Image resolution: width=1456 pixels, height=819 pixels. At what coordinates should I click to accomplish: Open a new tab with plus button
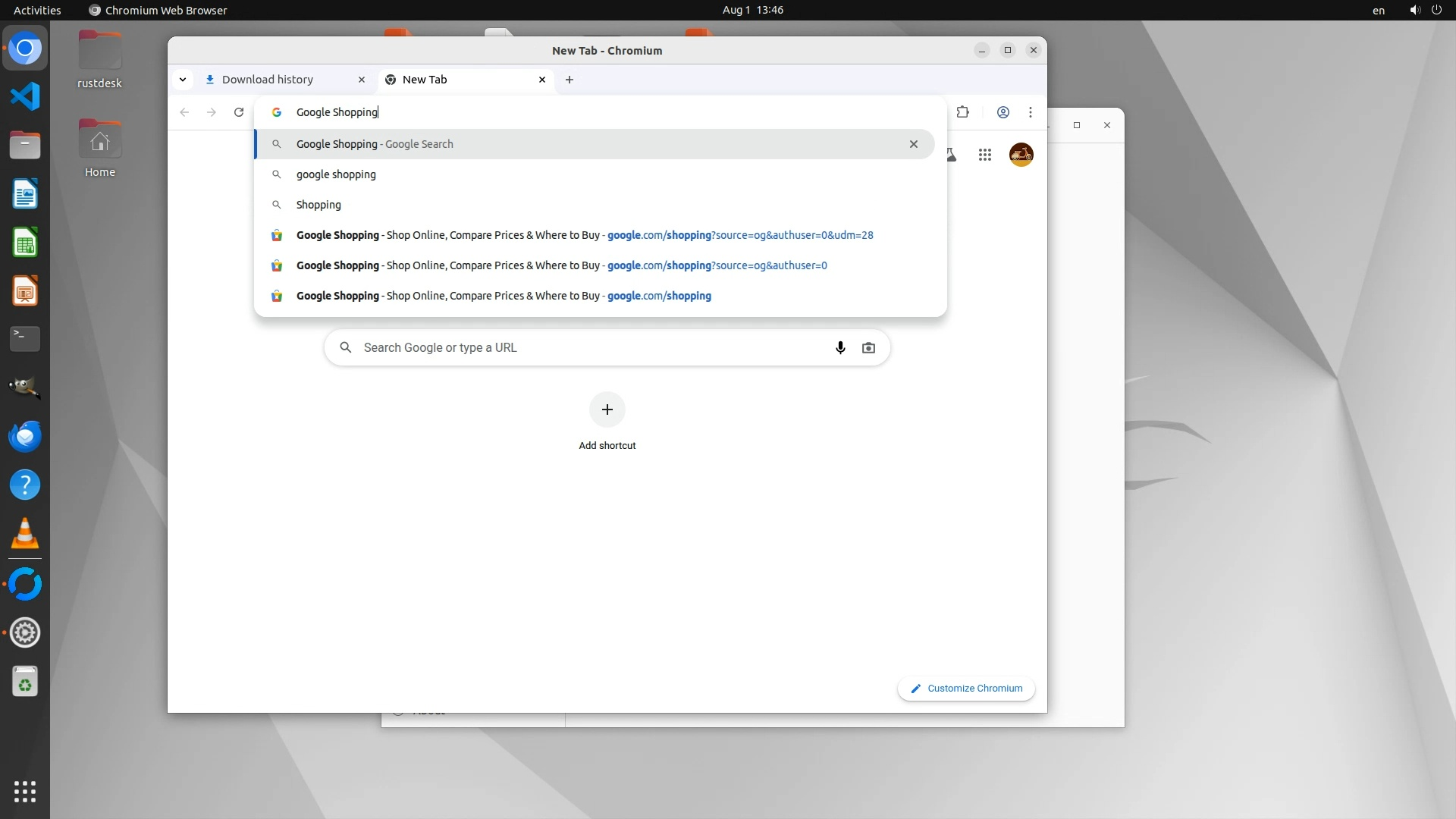point(570,80)
